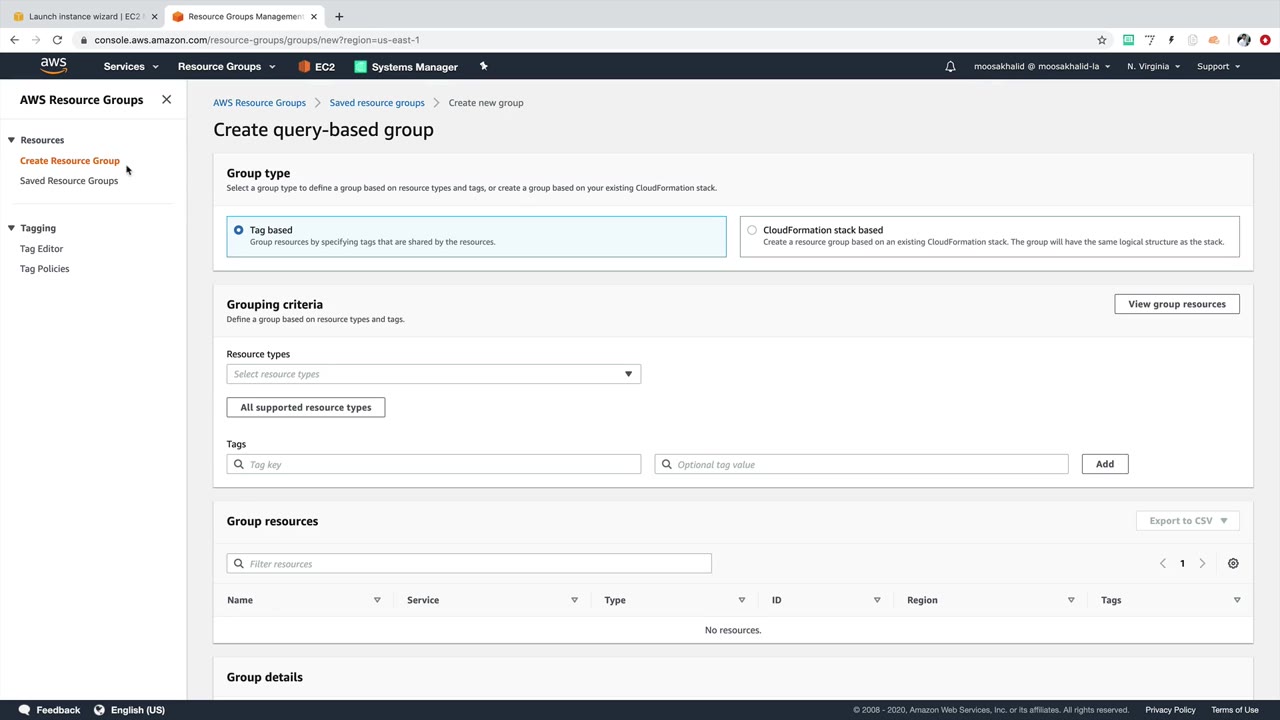Open the Resource Groups navbar dropdown
The width and height of the screenshot is (1280, 720).
(227, 67)
